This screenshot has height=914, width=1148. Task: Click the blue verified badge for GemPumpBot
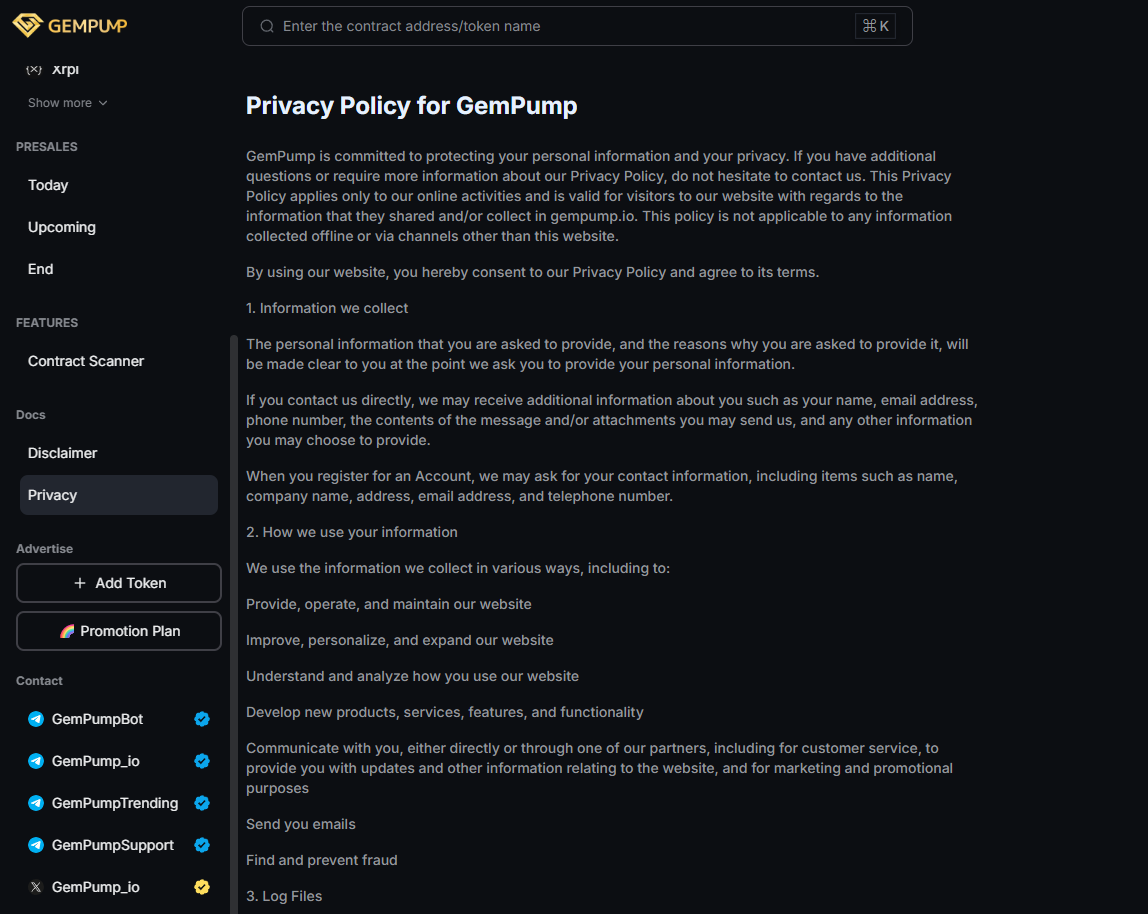pos(202,719)
